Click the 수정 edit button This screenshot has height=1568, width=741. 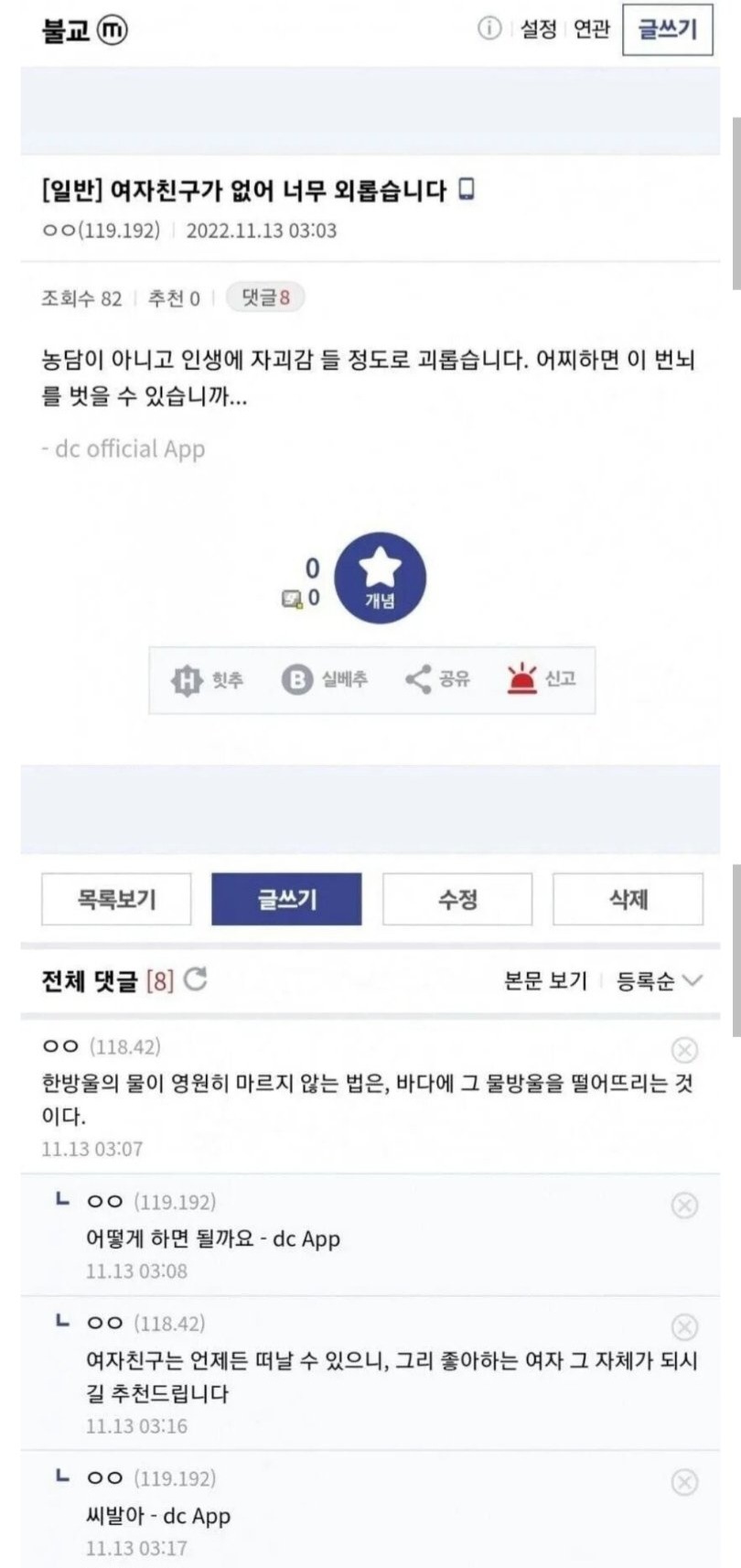tap(457, 899)
